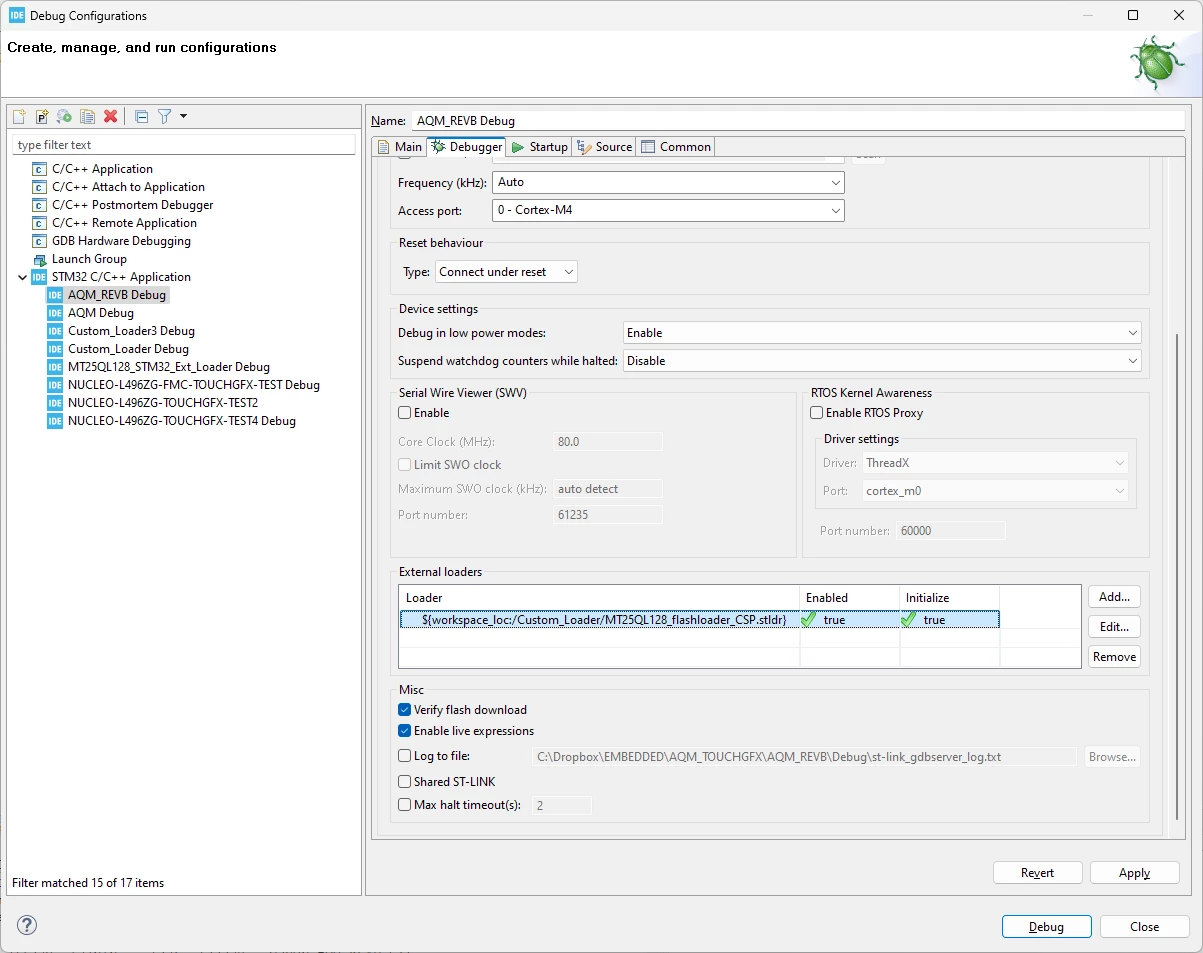Click the Apply button
Viewport: 1203px width, 953px height.
(x=1135, y=873)
